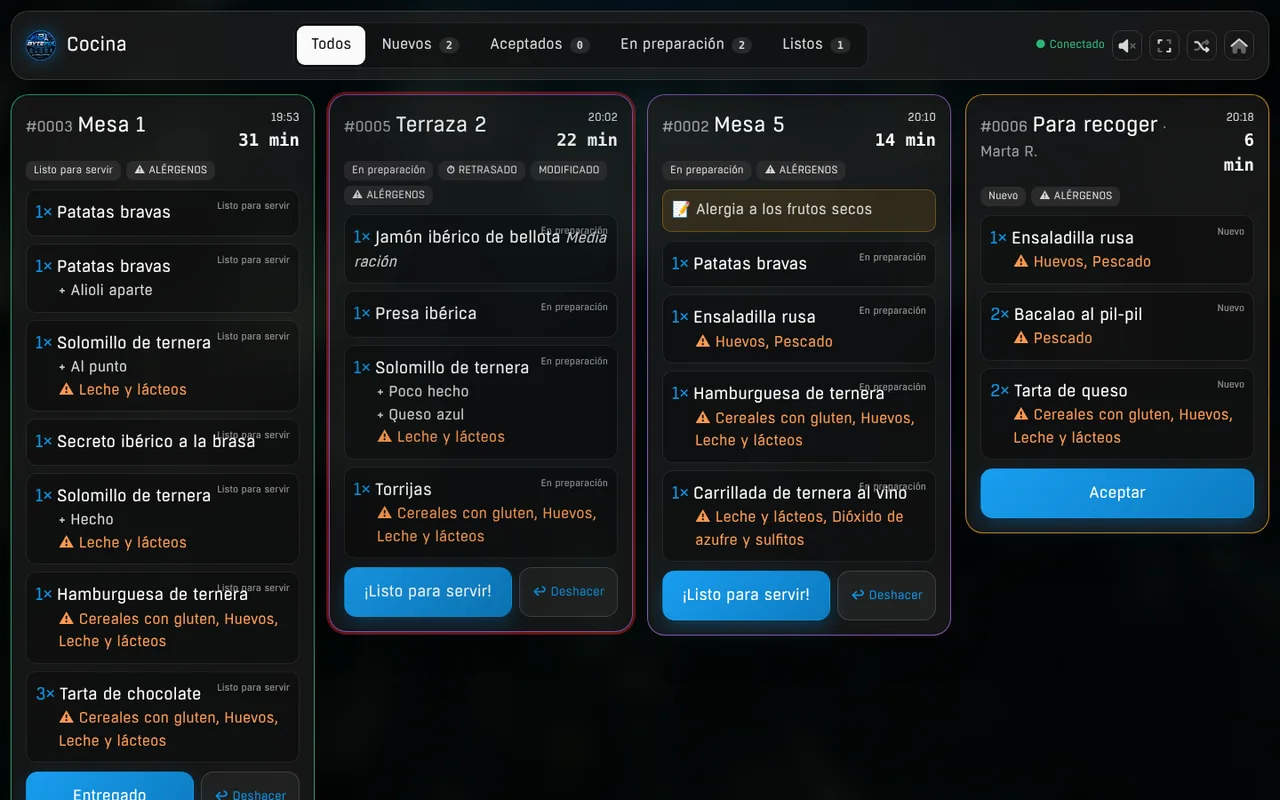
Task: Select Tarta de chocolate item in Mesa 1
Action: [x=163, y=717]
